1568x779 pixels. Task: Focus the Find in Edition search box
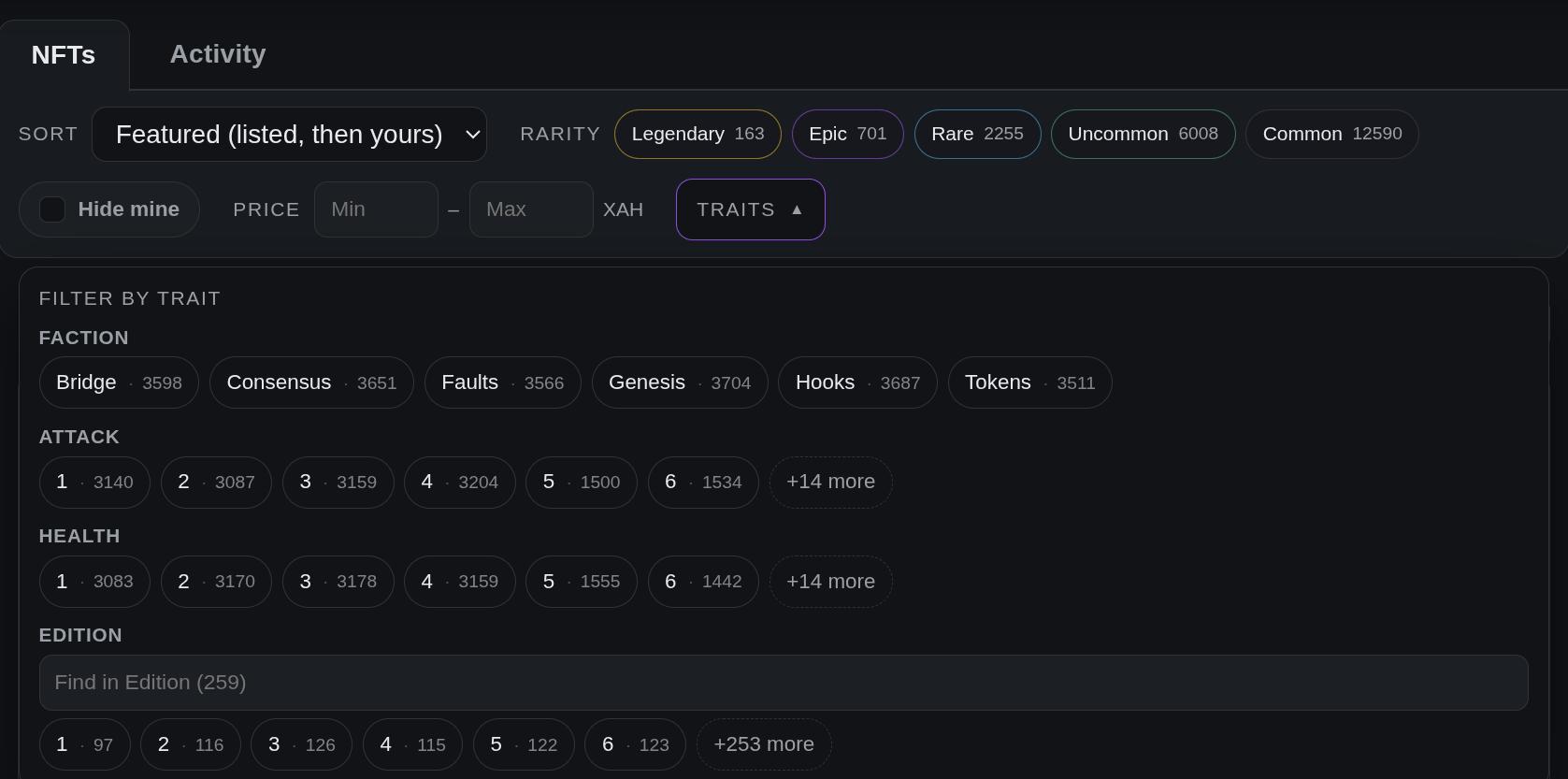coord(784,683)
